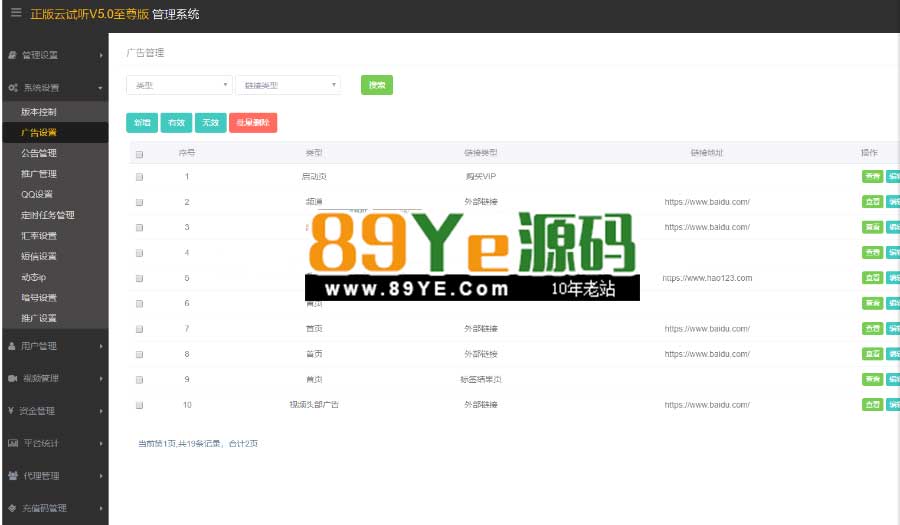Click the baidu URL in row 2
The height and width of the screenshot is (525, 900).
(x=707, y=202)
